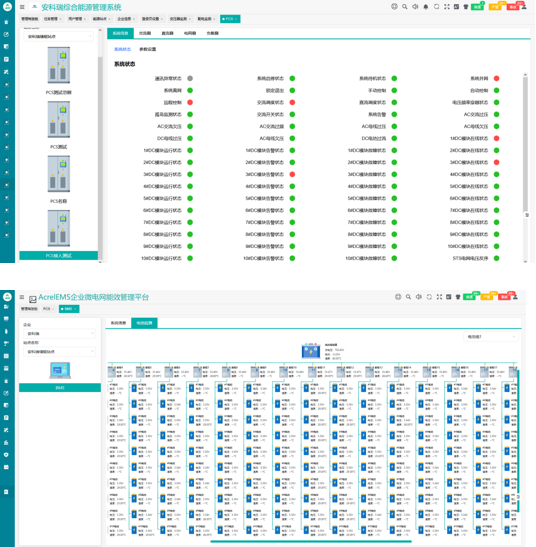Screen dimensions: 536x547
Task: Open user profile icon in AcrelEMS window header
Action: (x=515, y=297)
